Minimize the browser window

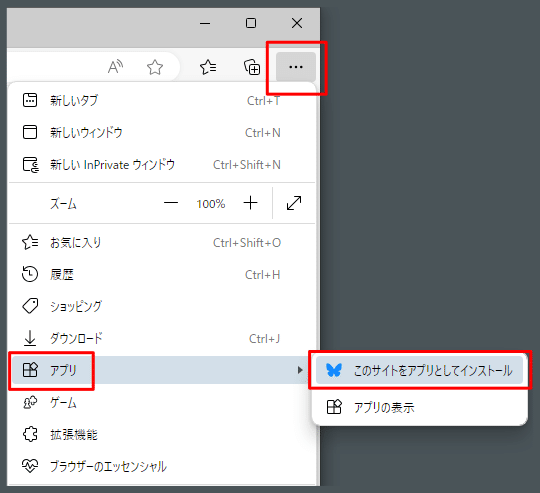[205, 23]
